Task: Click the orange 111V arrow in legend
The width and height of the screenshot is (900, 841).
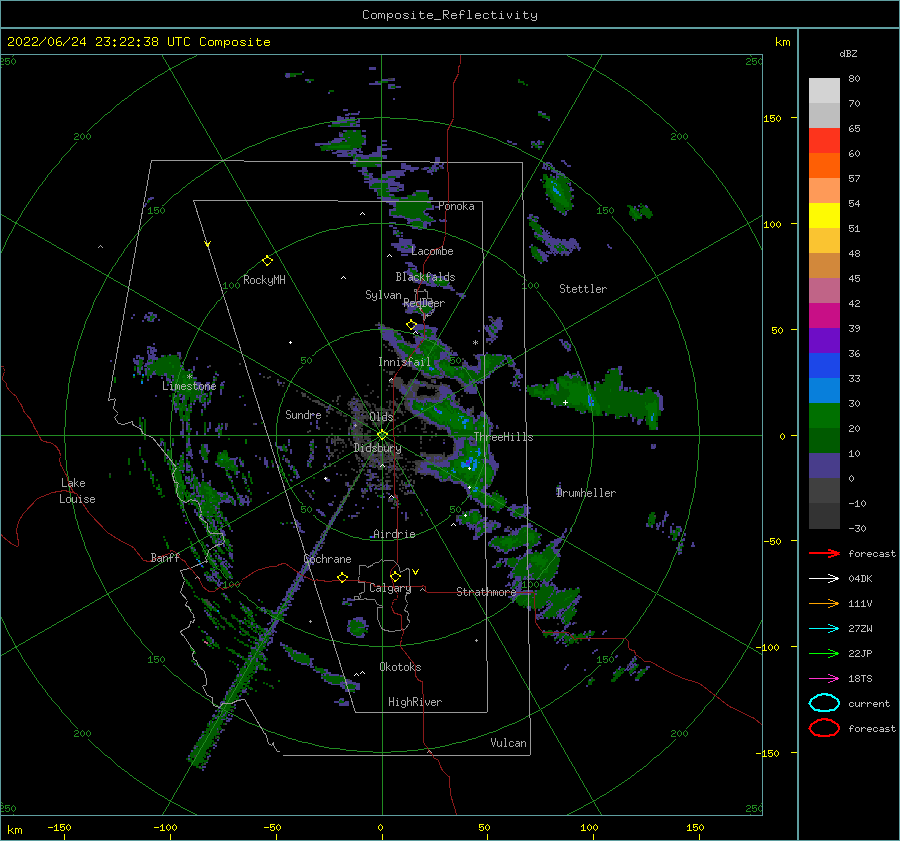Action: [x=824, y=603]
